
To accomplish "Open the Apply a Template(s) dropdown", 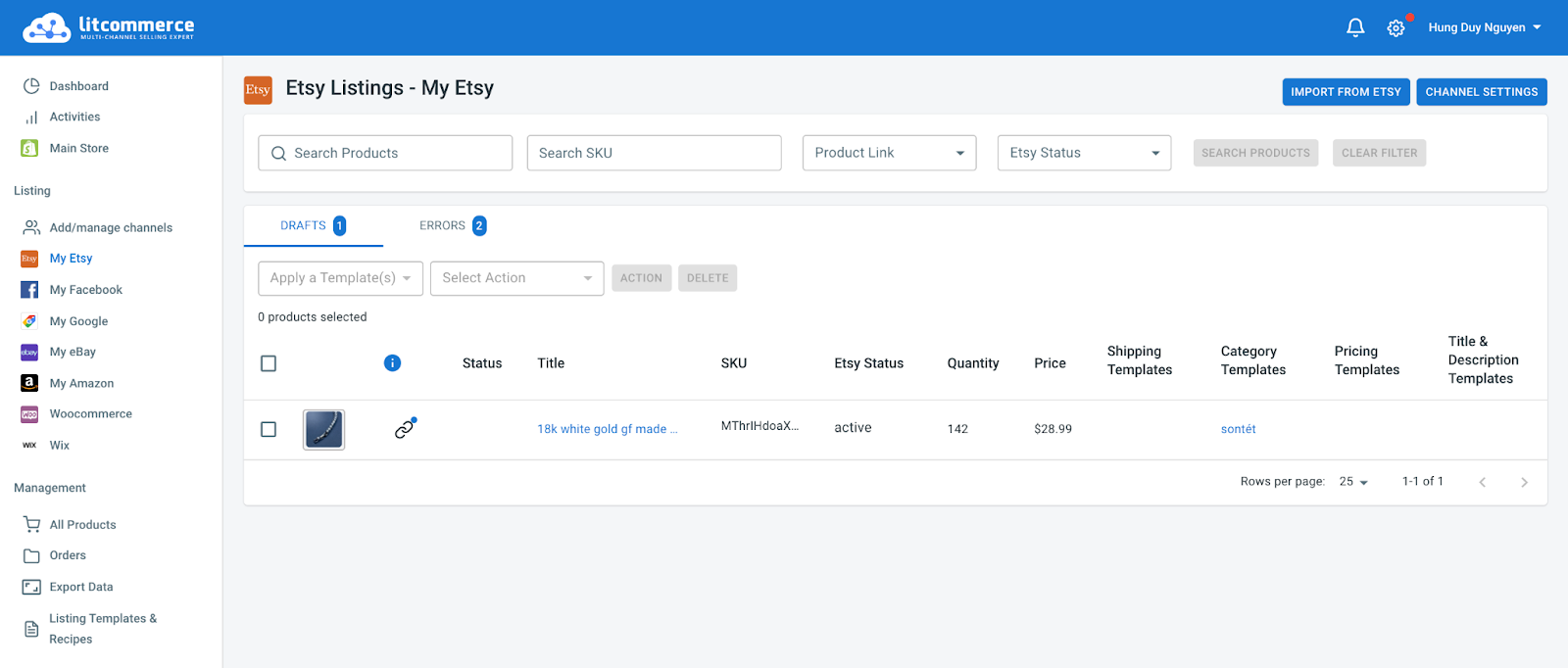I will pyautogui.click(x=340, y=278).
